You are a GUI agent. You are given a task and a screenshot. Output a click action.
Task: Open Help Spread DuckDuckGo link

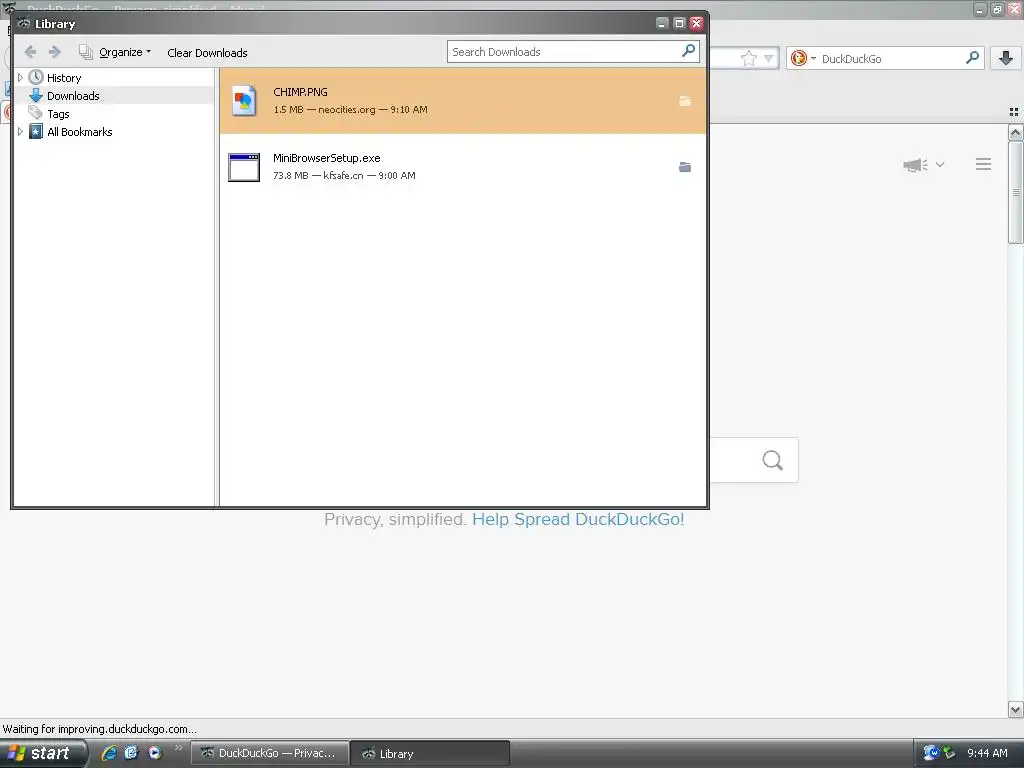(x=578, y=519)
